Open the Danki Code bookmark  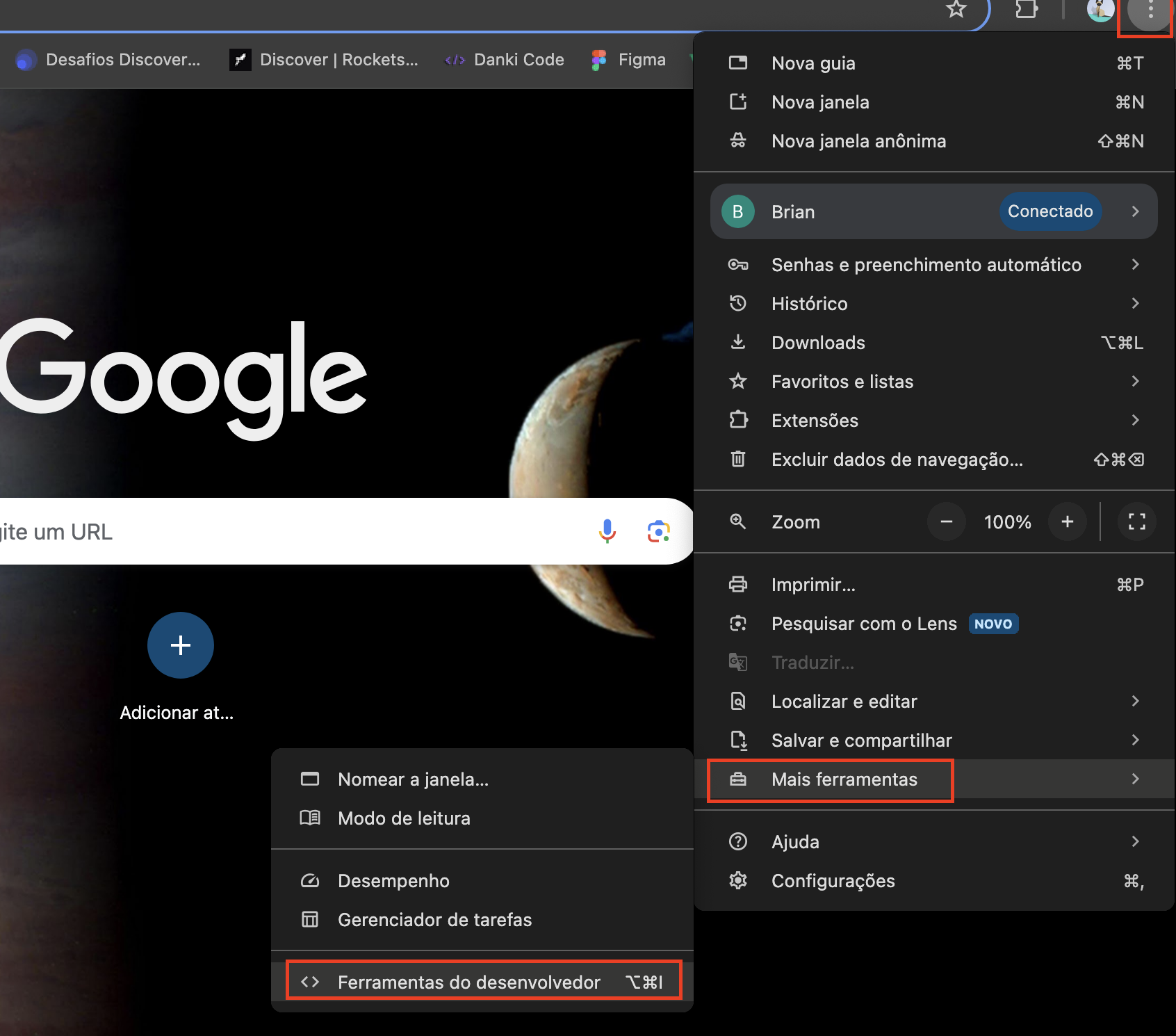(505, 60)
